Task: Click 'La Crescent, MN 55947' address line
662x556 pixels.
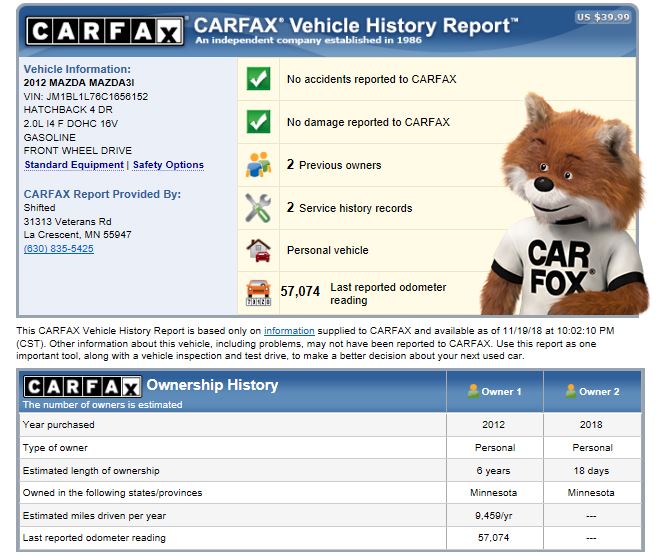Action: point(77,235)
